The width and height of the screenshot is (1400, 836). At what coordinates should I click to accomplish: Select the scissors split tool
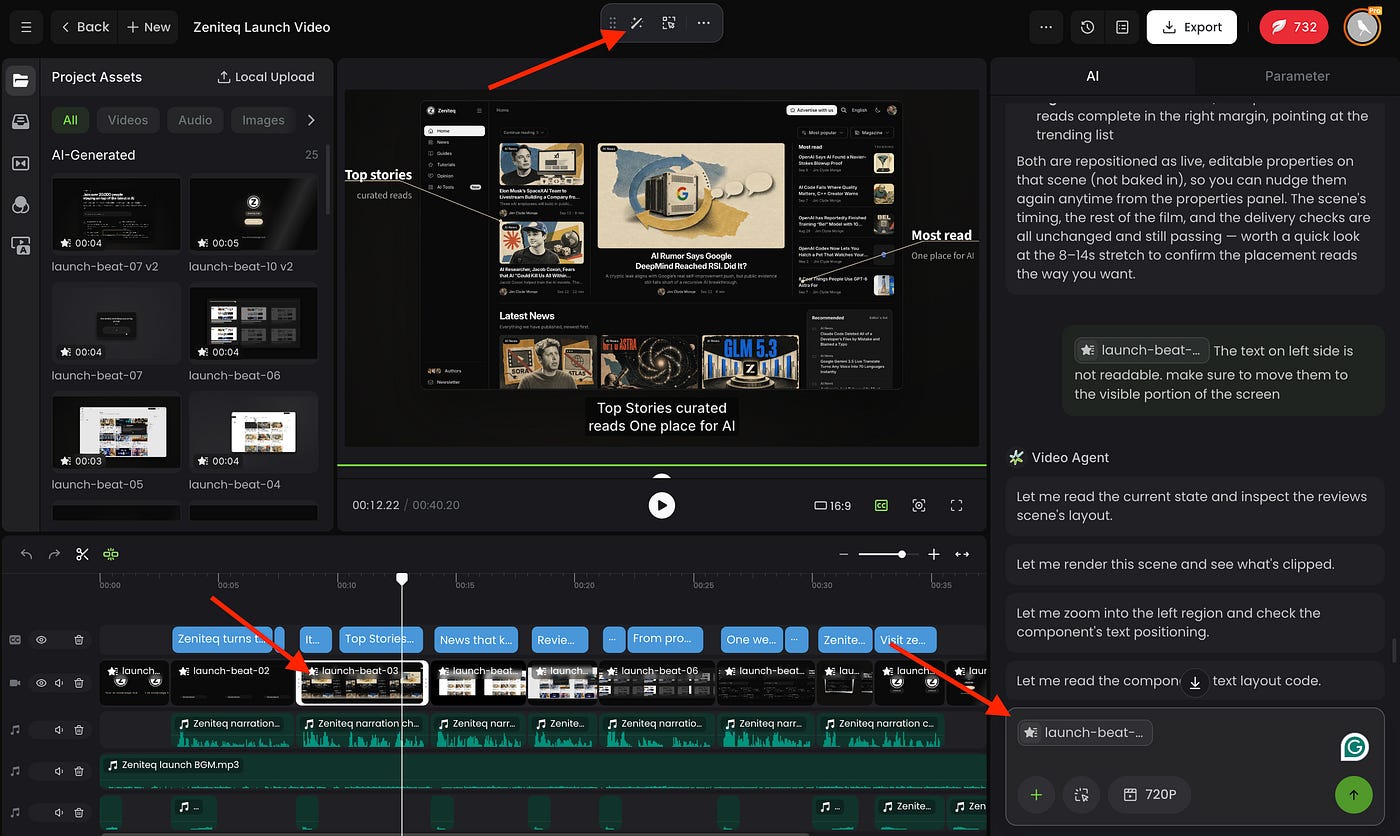click(x=83, y=554)
